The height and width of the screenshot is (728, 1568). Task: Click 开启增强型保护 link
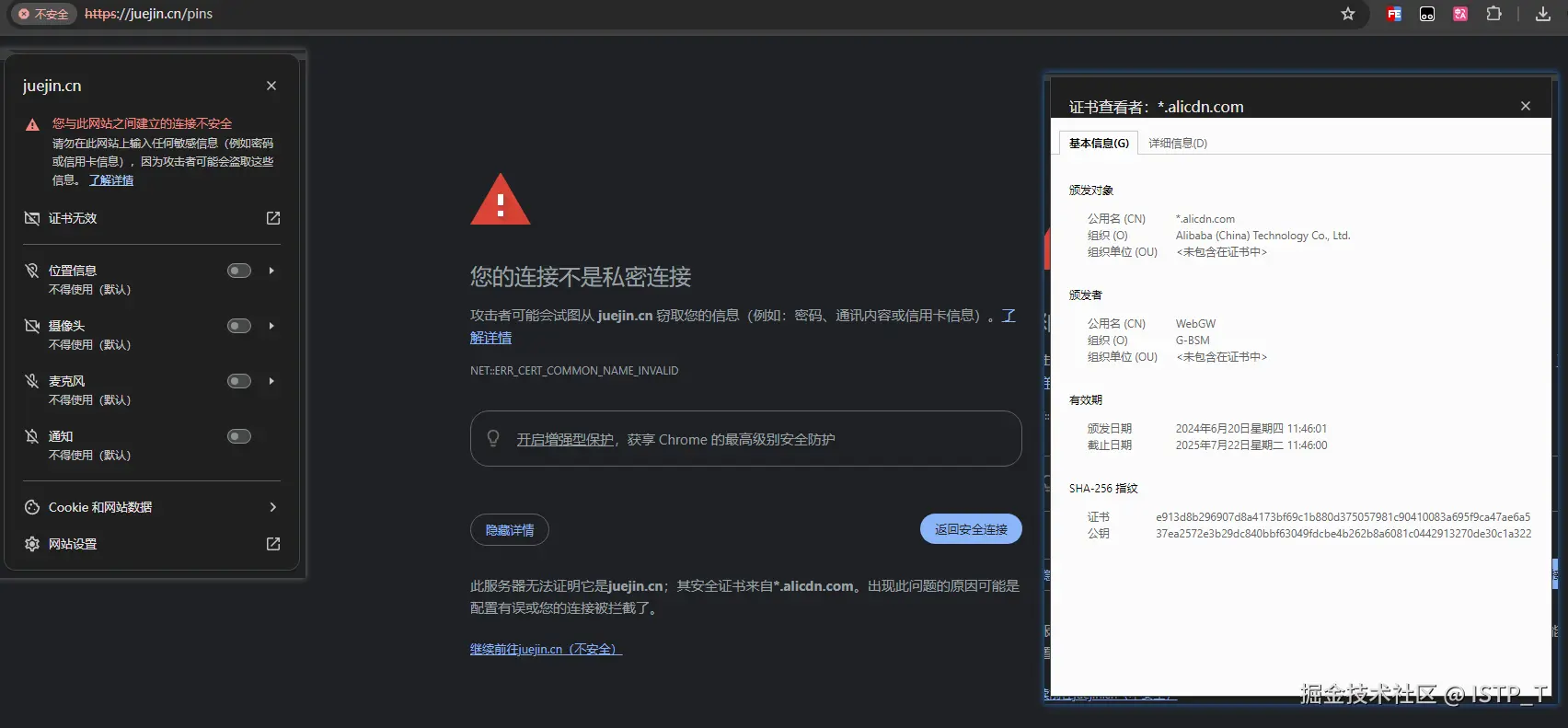pyautogui.click(x=565, y=440)
